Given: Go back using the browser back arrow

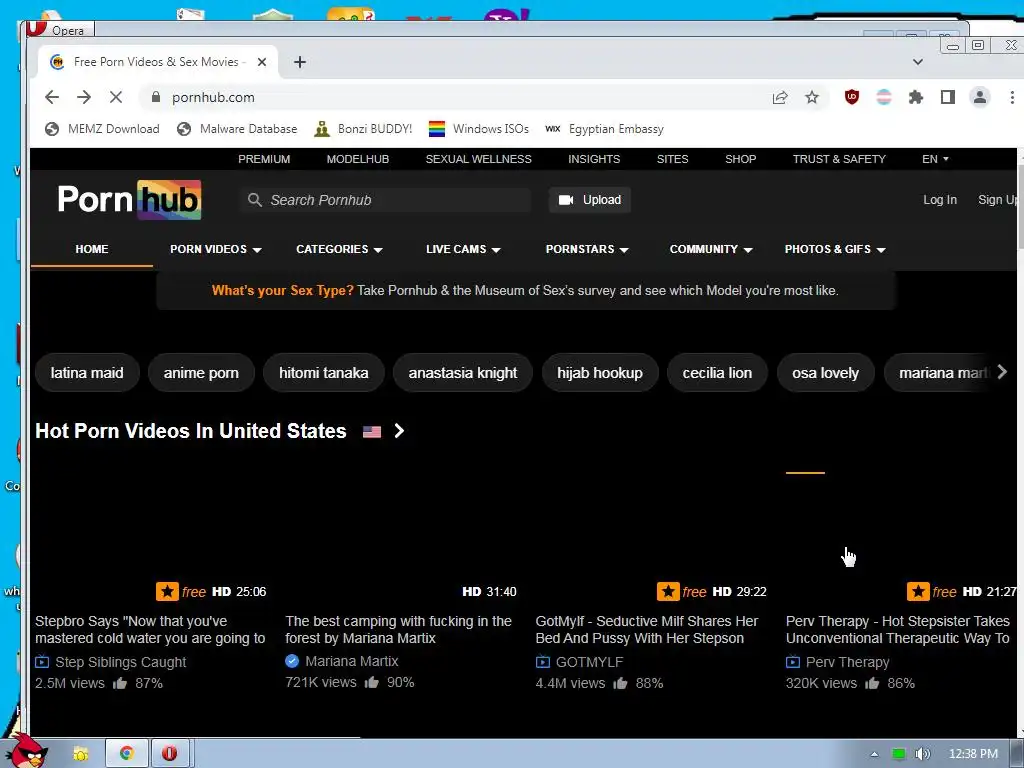Looking at the screenshot, I should coord(52,97).
